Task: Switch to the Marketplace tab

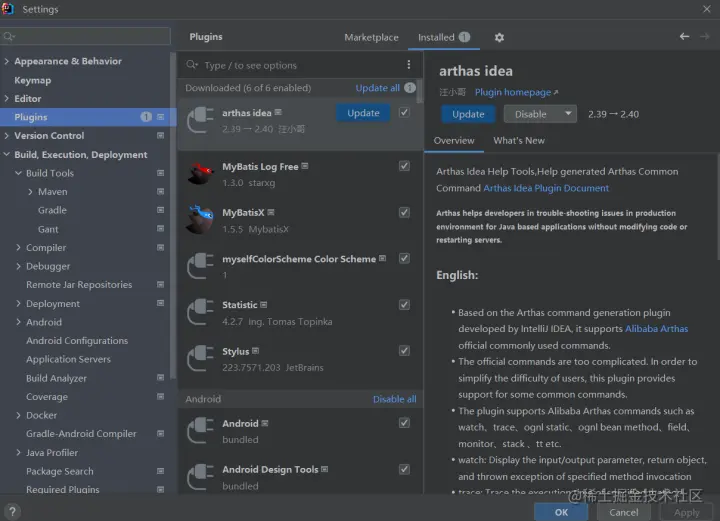Action: point(371,38)
